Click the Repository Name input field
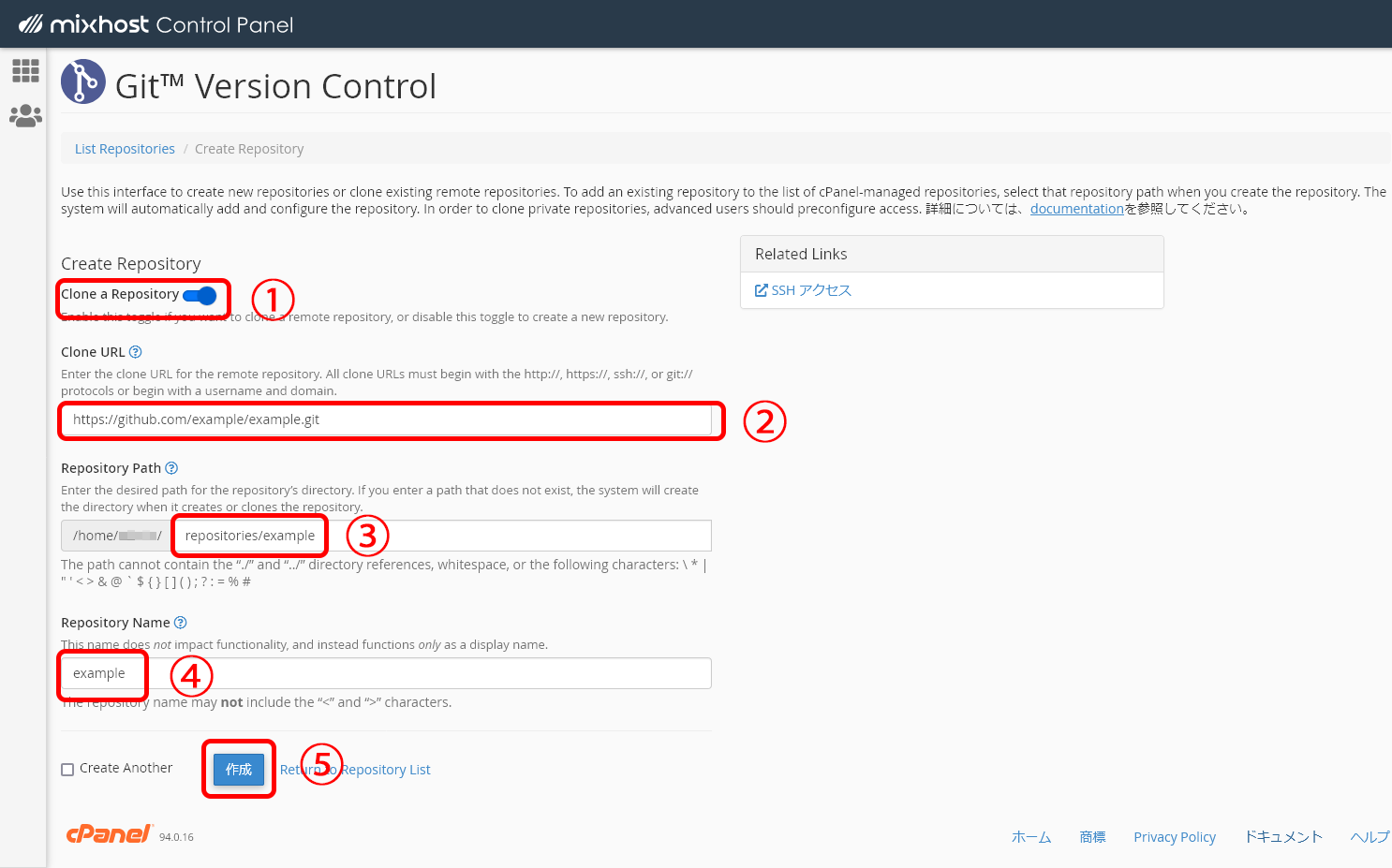1392x868 pixels. pyautogui.click(x=386, y=674)
